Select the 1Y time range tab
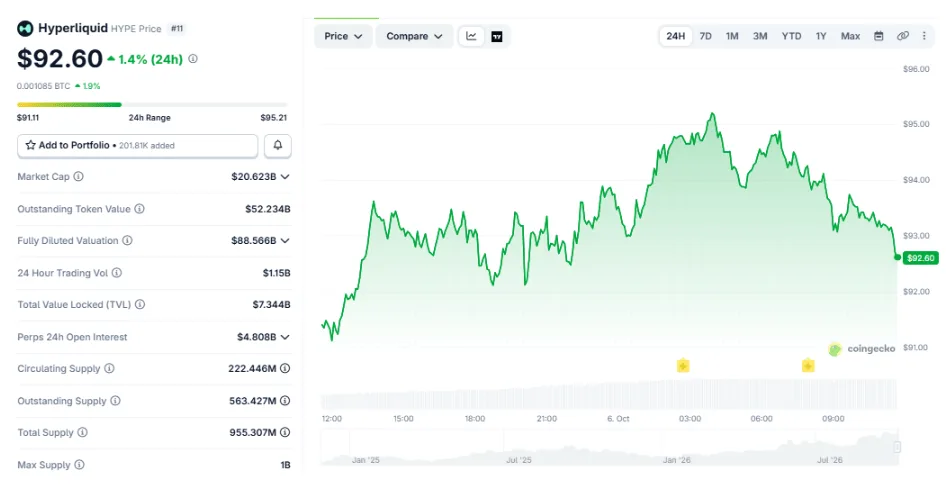The width and height of the screenshot is (946, 484). pos(821,36)
